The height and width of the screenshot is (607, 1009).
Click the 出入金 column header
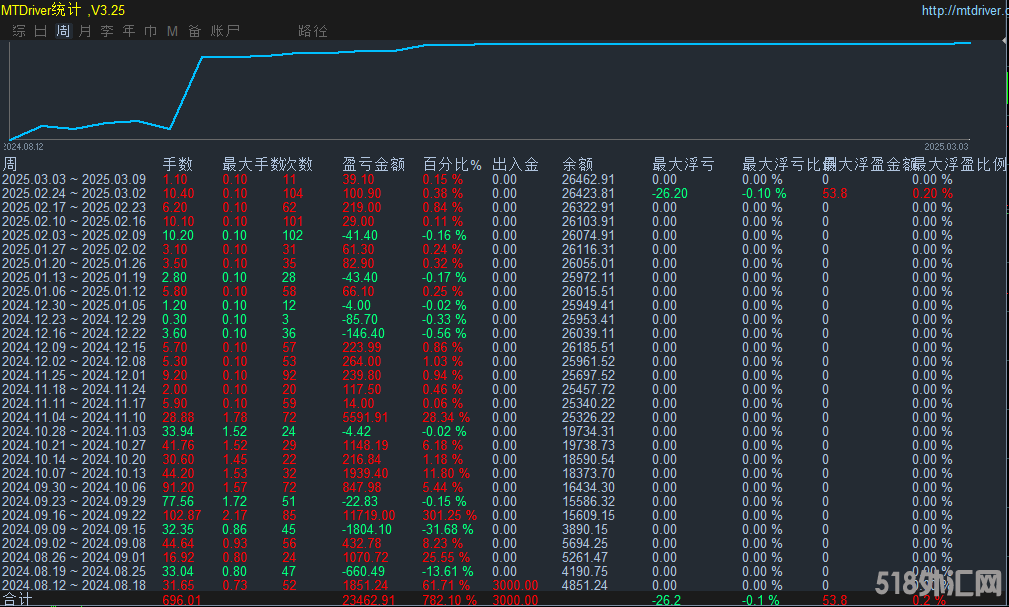515,164
